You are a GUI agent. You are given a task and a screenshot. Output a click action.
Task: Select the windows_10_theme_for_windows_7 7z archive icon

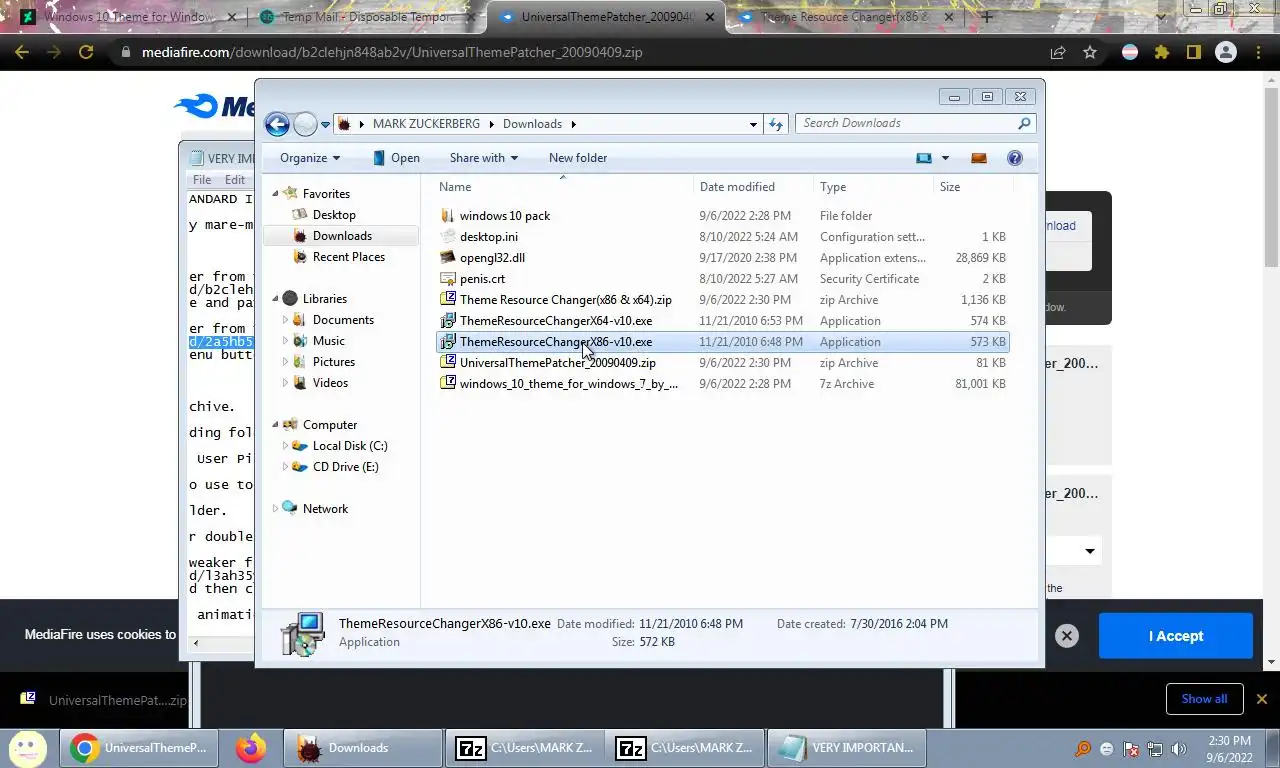(x=448, y=384)
